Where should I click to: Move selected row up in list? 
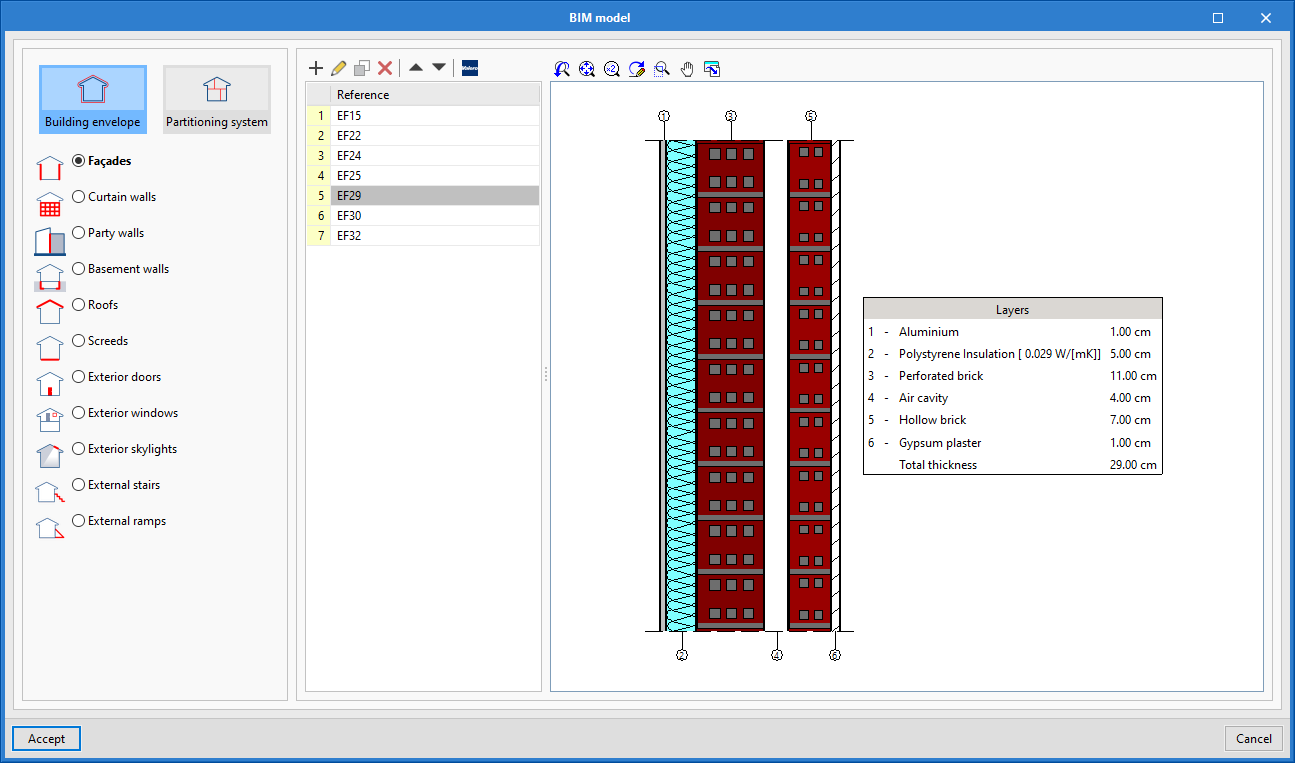[415, 68]
